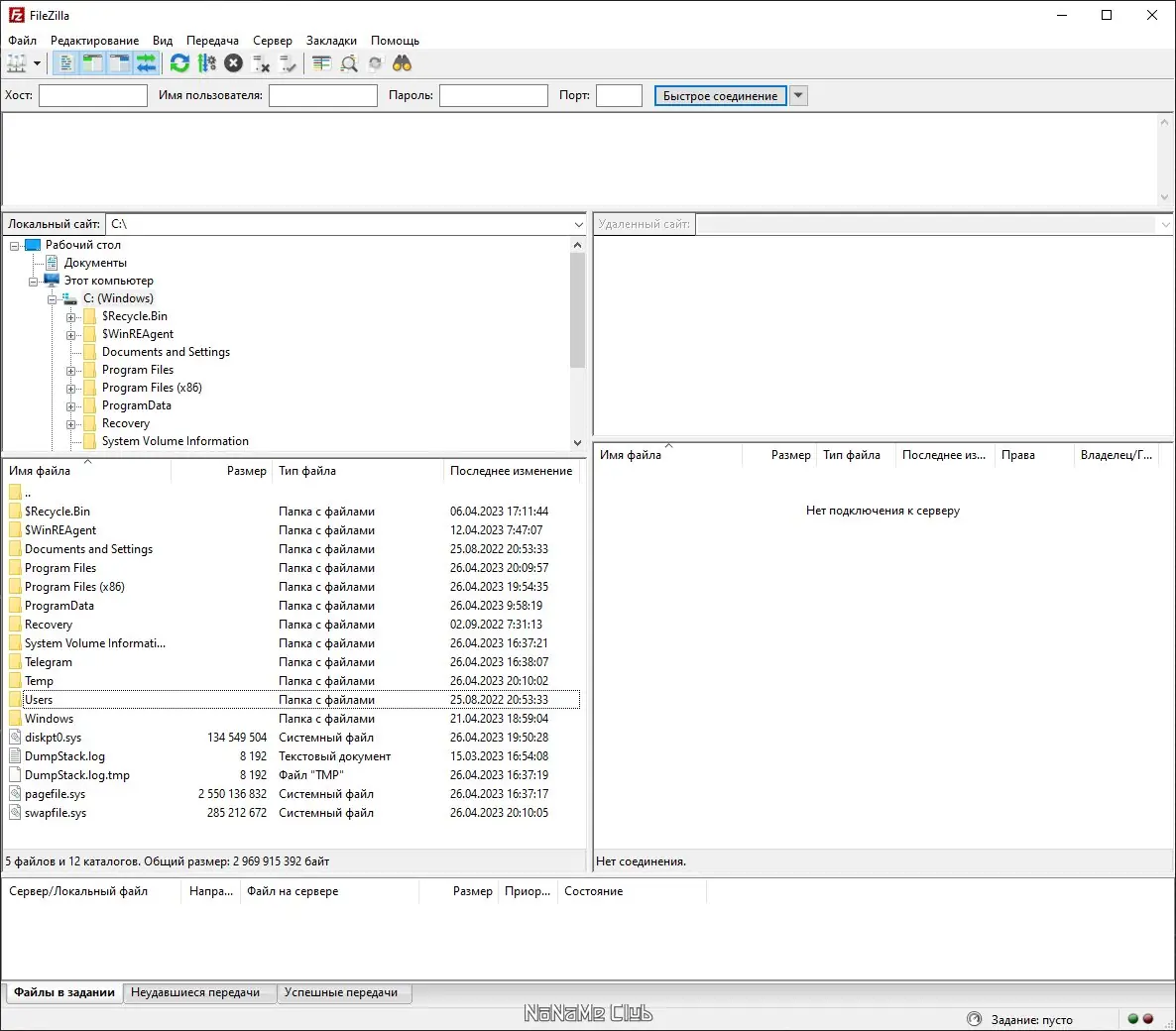Open the Site Manager icon
This screenshot has height=1031, width=1176.
[17, 63]
